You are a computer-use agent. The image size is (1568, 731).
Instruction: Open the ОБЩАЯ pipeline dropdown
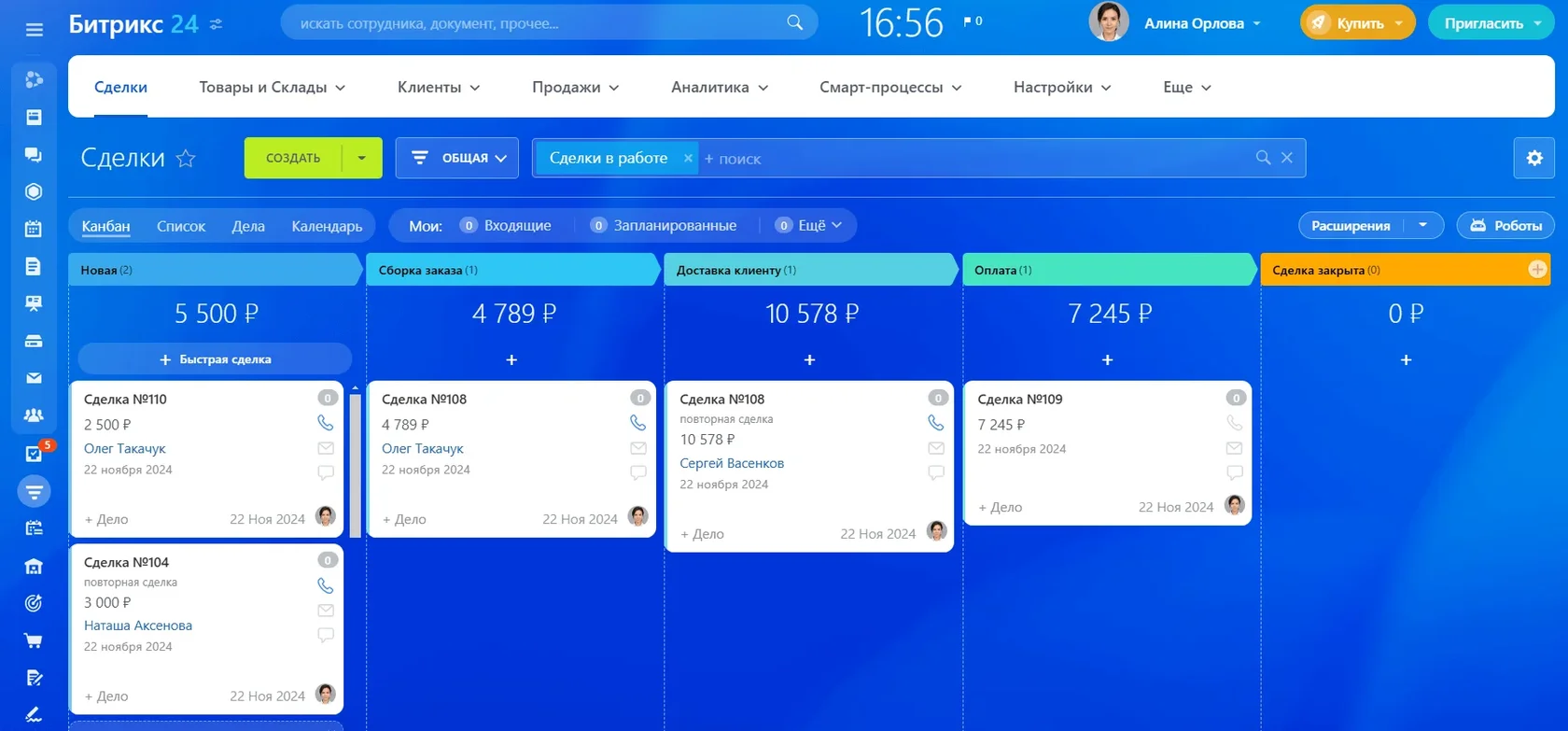pos(457,158)
